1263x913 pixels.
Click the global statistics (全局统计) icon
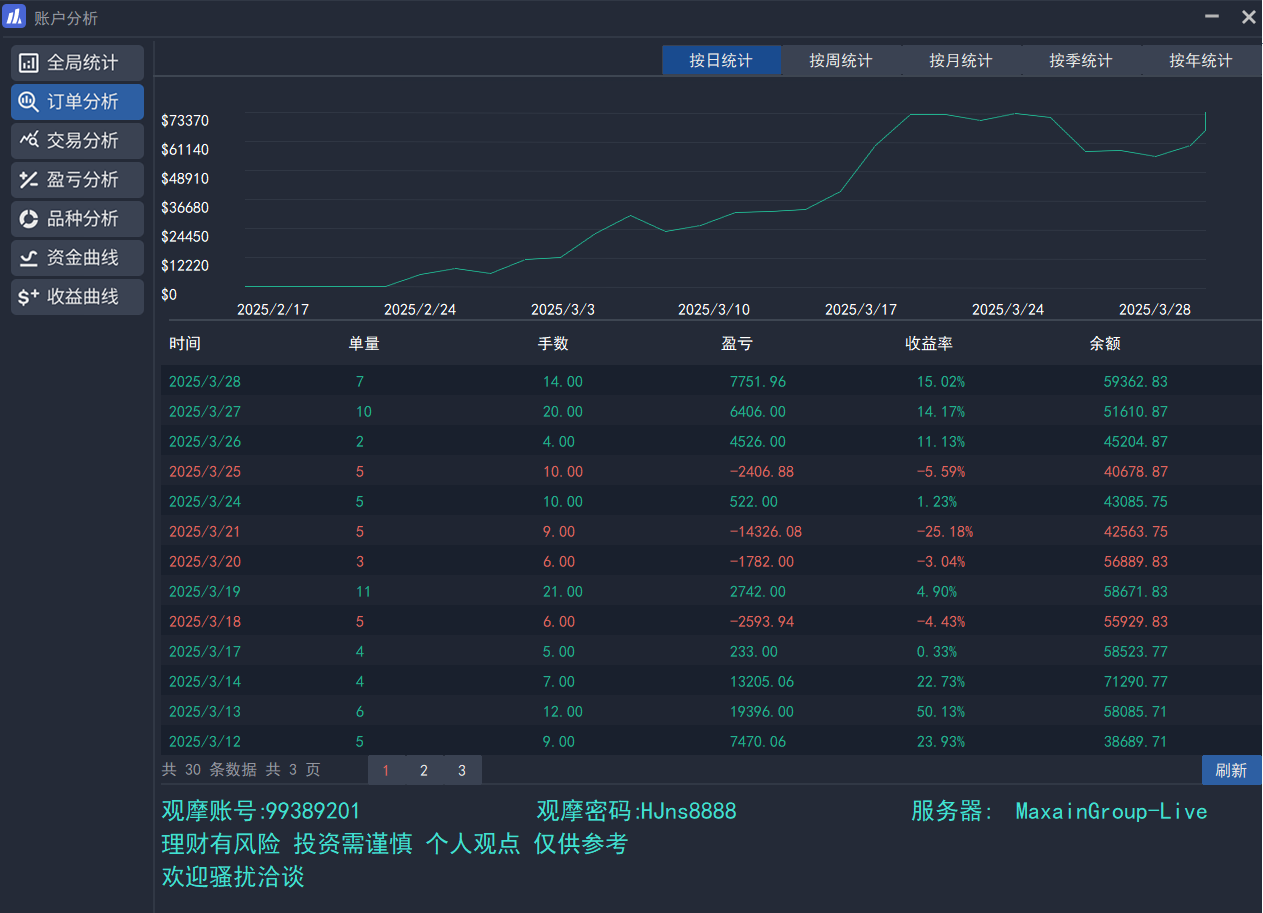coord(29,63)
